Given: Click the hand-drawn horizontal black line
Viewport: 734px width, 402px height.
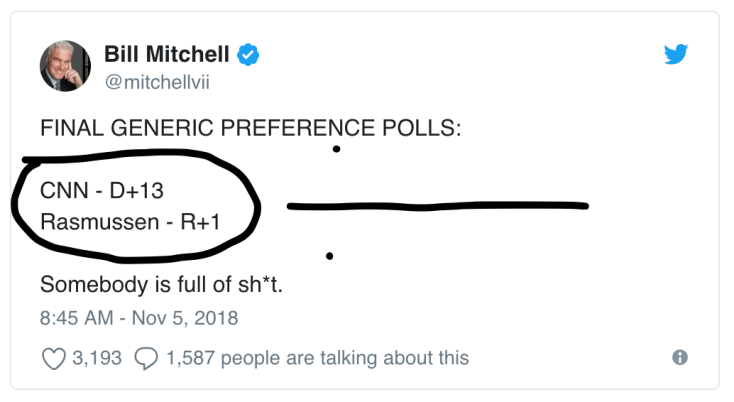Looking at the screenshot, I should (x=437, y=207).
